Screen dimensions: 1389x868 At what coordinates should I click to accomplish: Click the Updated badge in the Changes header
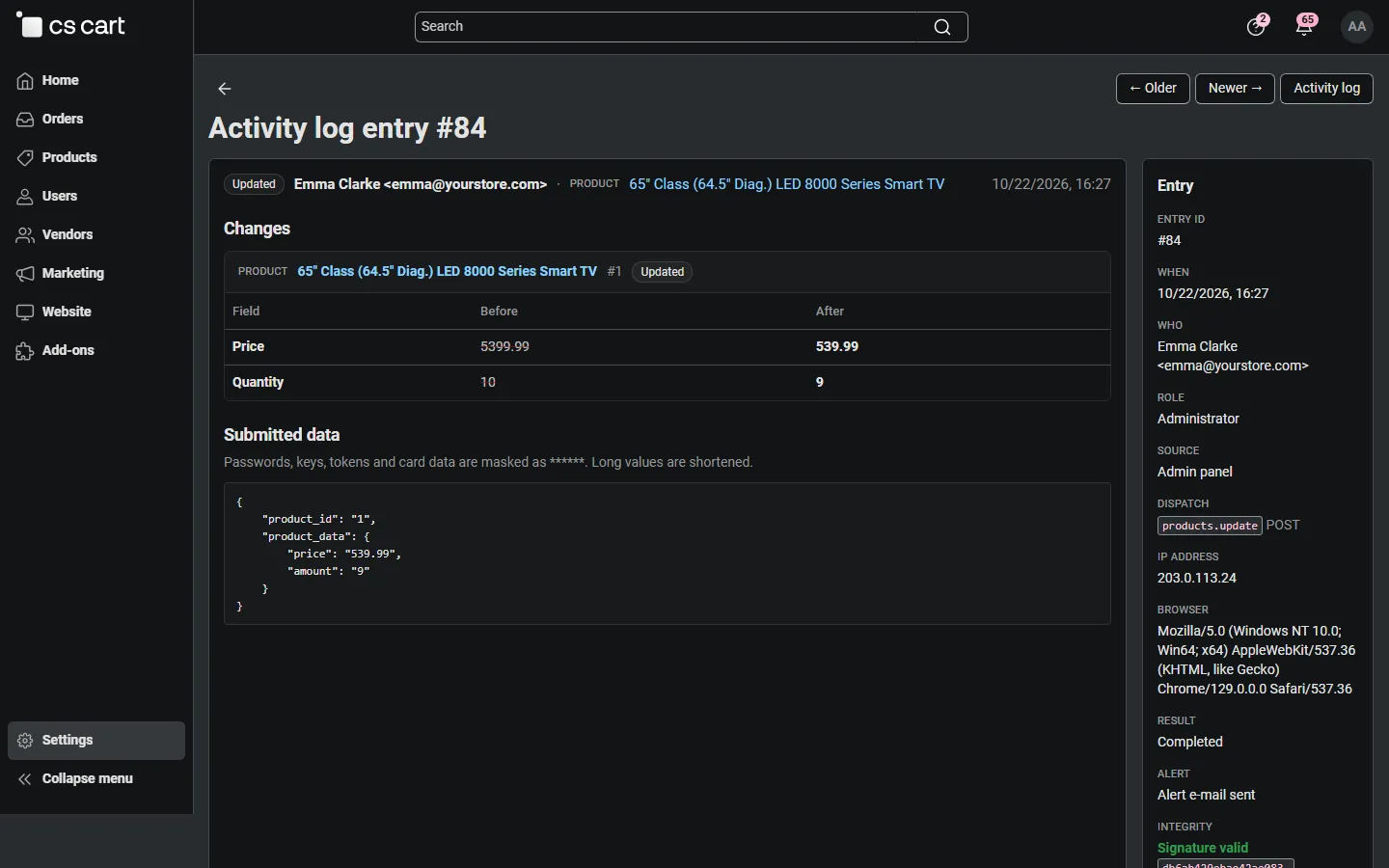(662, 272)
